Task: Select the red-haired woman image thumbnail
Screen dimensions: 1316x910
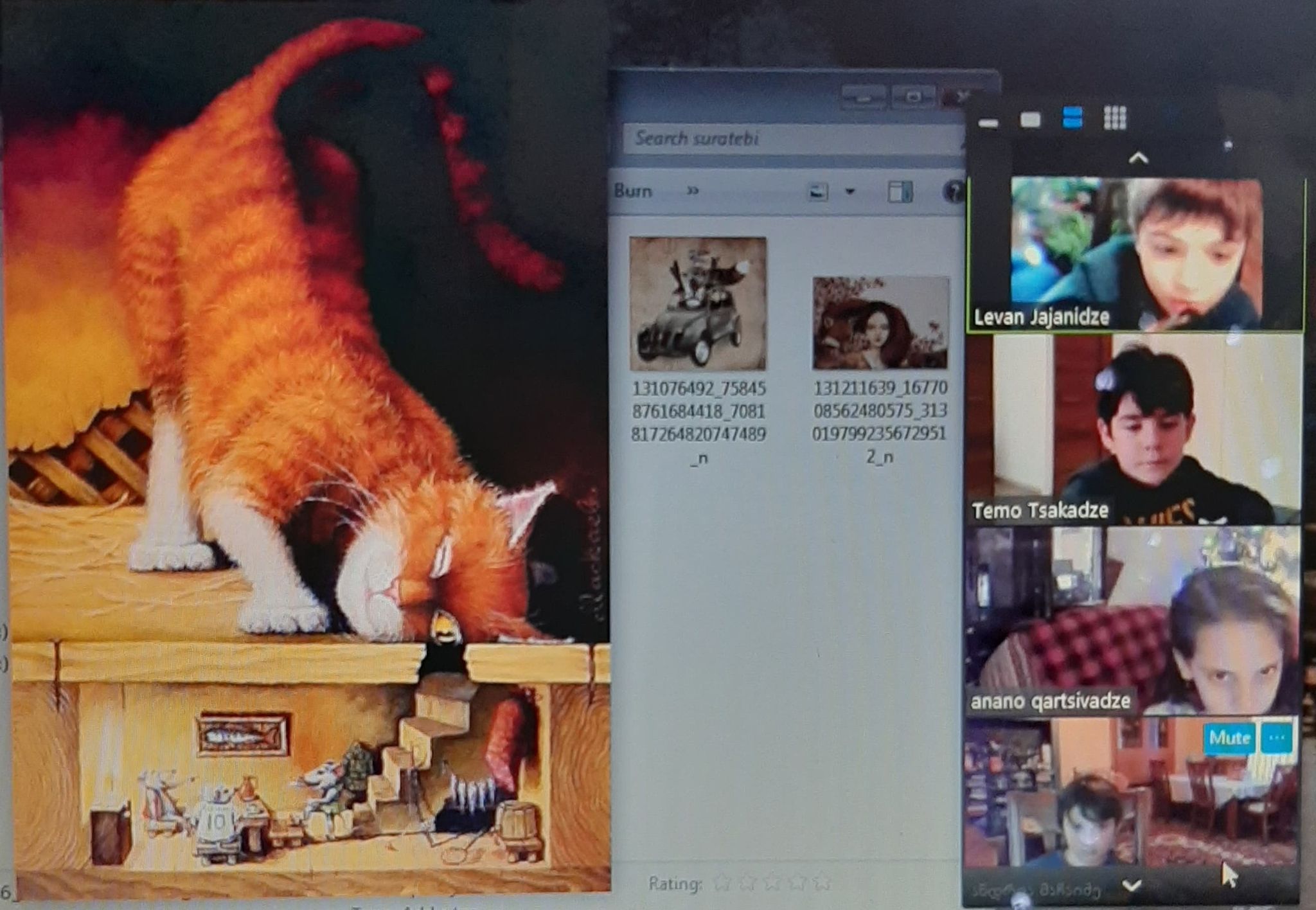Action: tap(880, 323)
